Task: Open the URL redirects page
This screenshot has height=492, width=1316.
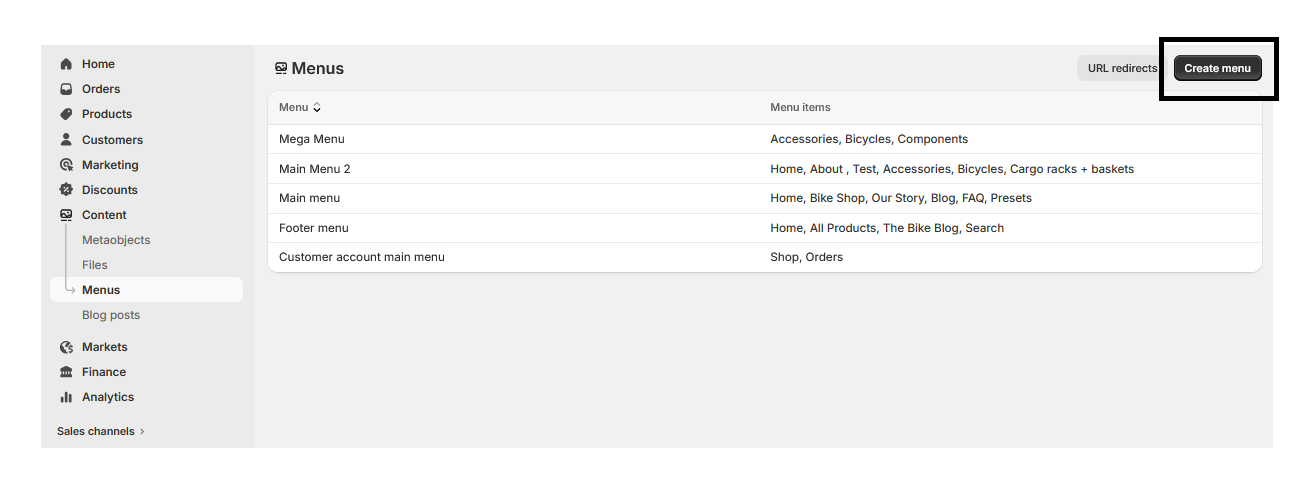Action: (1122, 68)
